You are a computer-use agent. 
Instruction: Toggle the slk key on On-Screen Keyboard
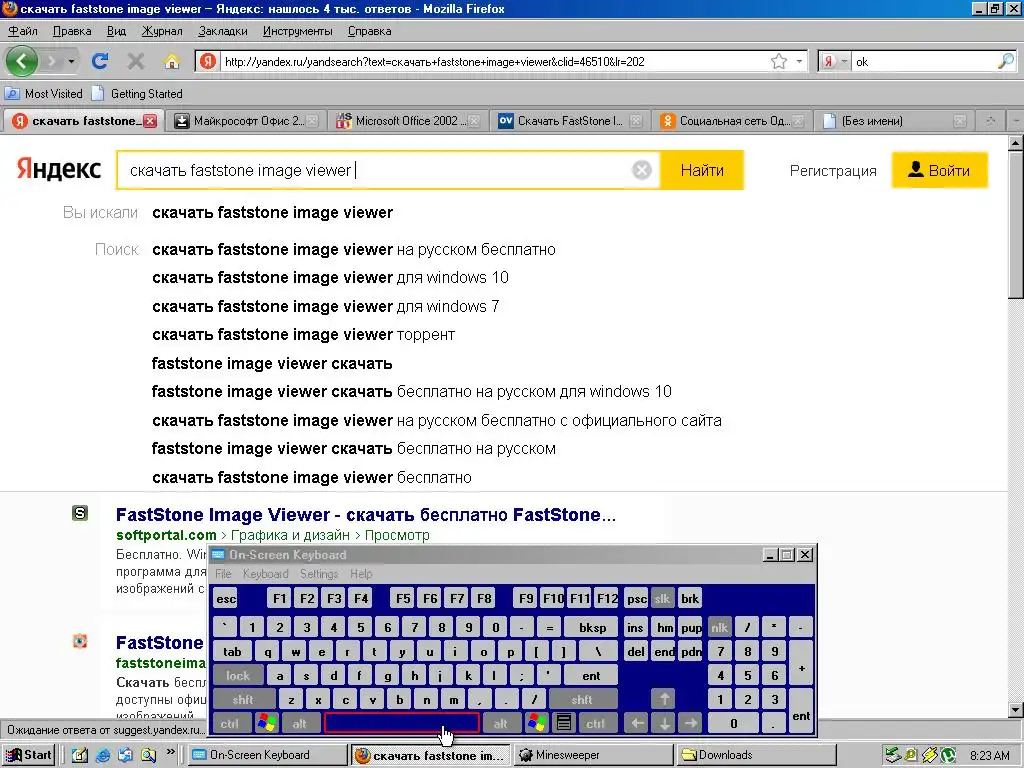[662, 598]
